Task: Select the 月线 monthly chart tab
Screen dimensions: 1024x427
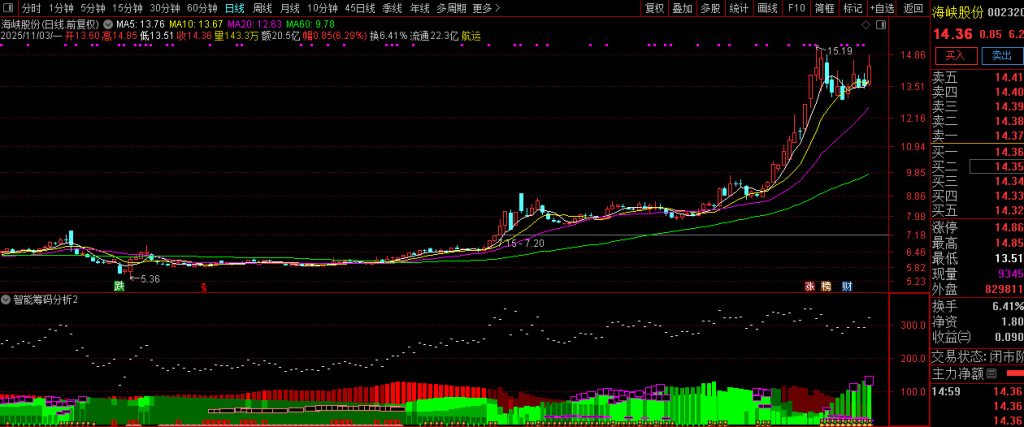Action: [289, 8]
